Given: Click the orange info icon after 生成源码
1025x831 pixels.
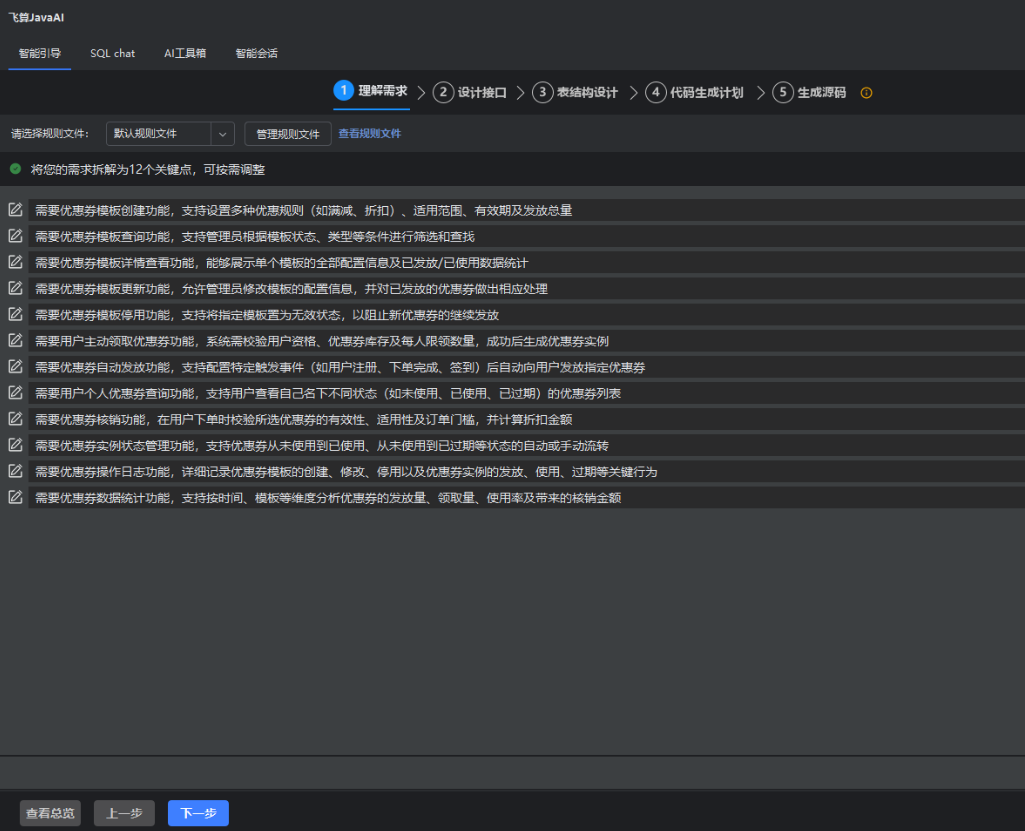Looking at the screenshot, I should (866, 93).
